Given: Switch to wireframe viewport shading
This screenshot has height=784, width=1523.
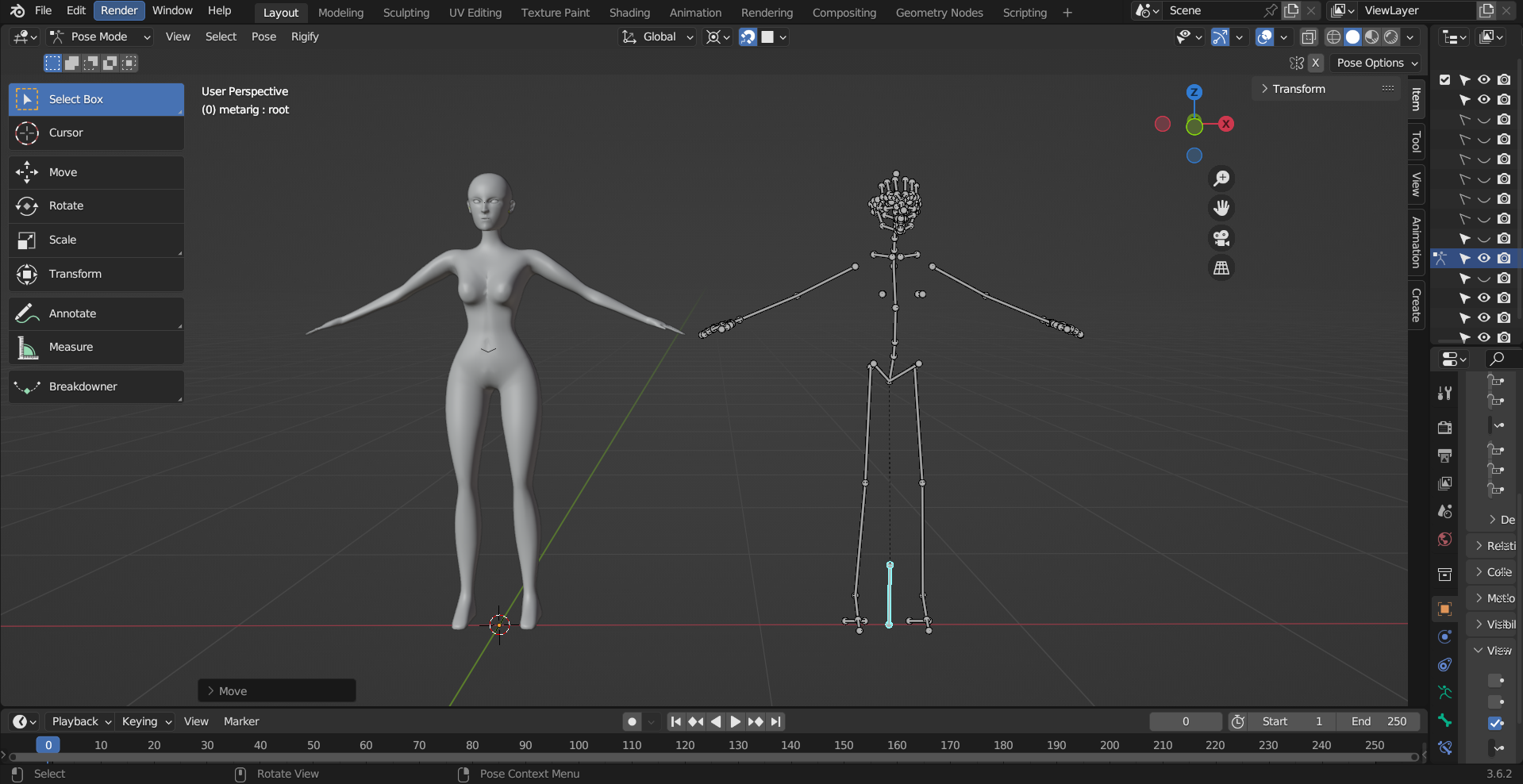Looking at the screenshot, I should coord(1334,37).
